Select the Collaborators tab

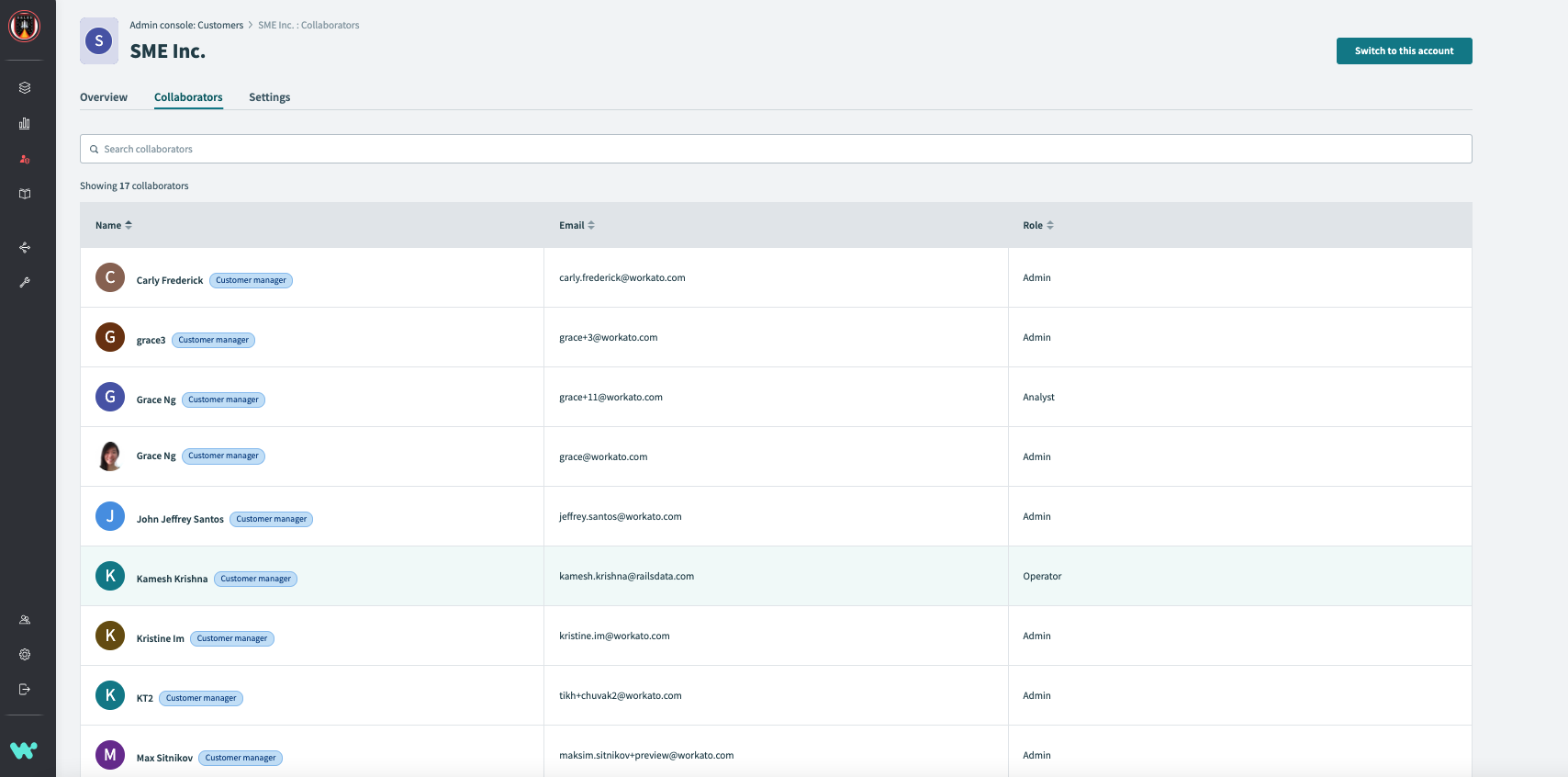pyautogui.click(x=188, y=97)
